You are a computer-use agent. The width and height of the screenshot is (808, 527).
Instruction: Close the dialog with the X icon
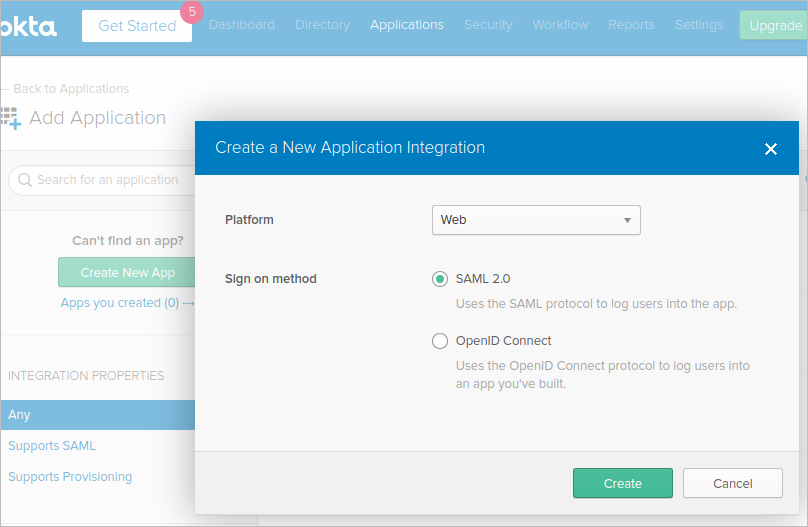coord(770,149)
